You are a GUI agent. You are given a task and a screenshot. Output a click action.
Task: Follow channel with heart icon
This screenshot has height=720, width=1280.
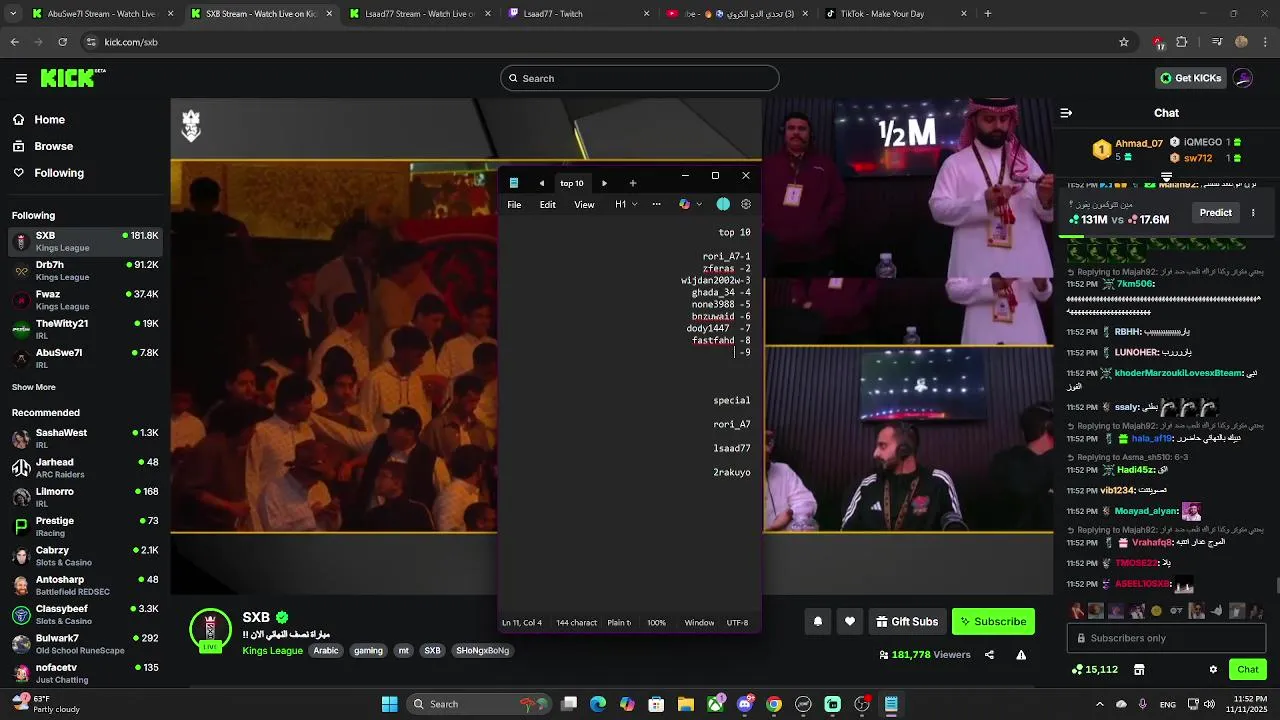click(850, 621)
